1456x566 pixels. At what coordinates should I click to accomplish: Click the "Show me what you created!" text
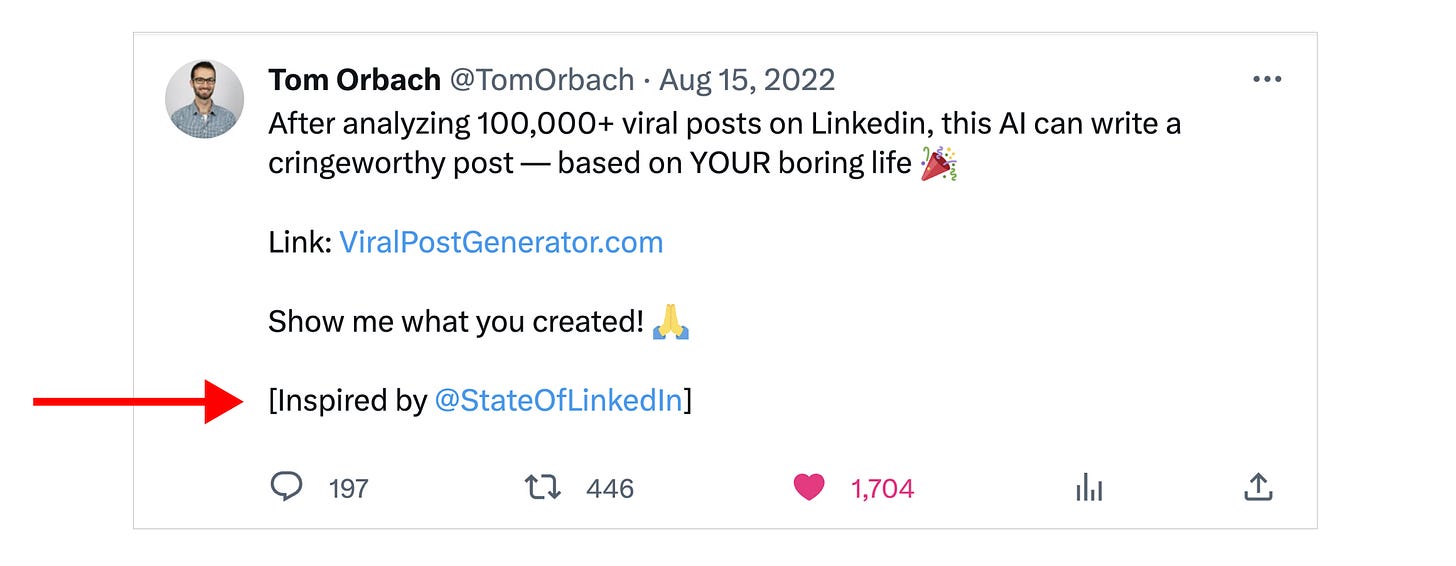(x=456, y=322)
